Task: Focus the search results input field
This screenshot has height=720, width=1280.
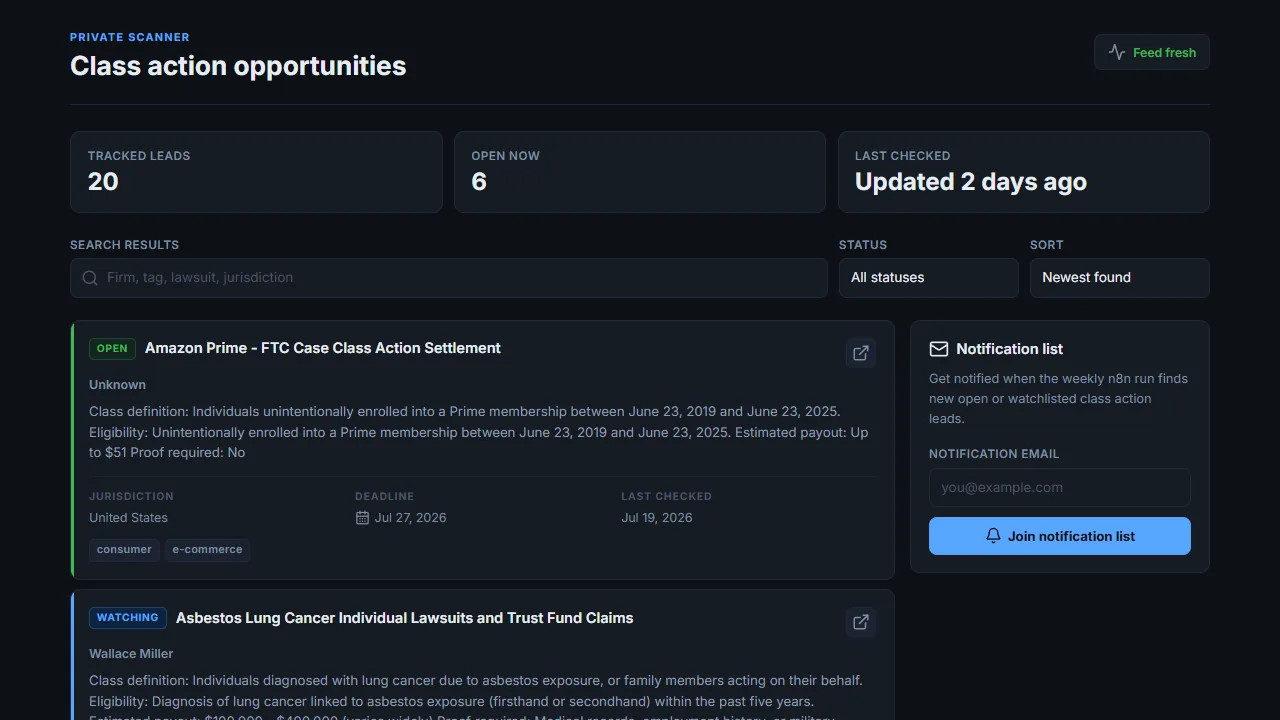Action: tap(449, 278)
